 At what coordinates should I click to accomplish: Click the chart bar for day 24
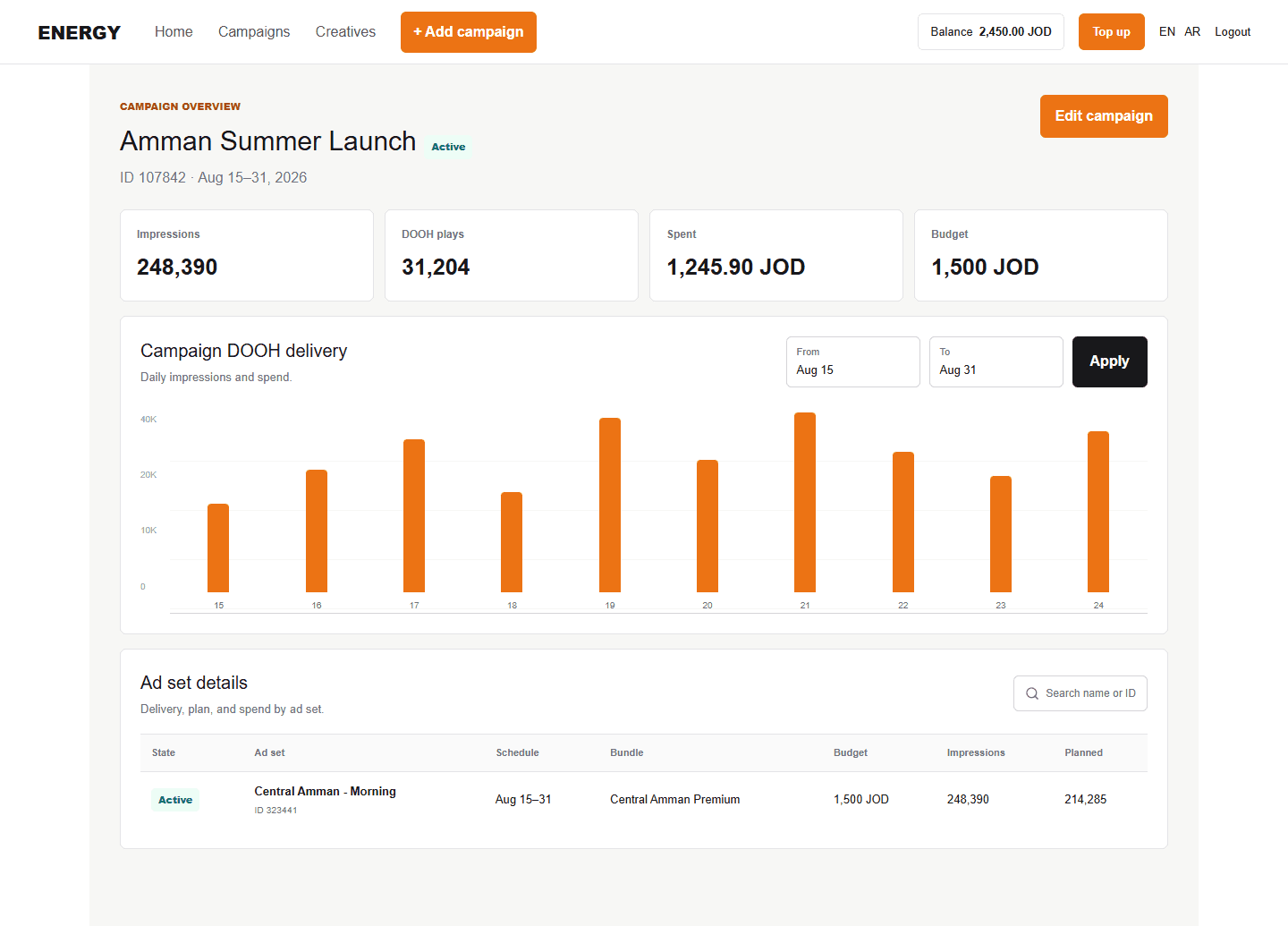(1098, 512)
